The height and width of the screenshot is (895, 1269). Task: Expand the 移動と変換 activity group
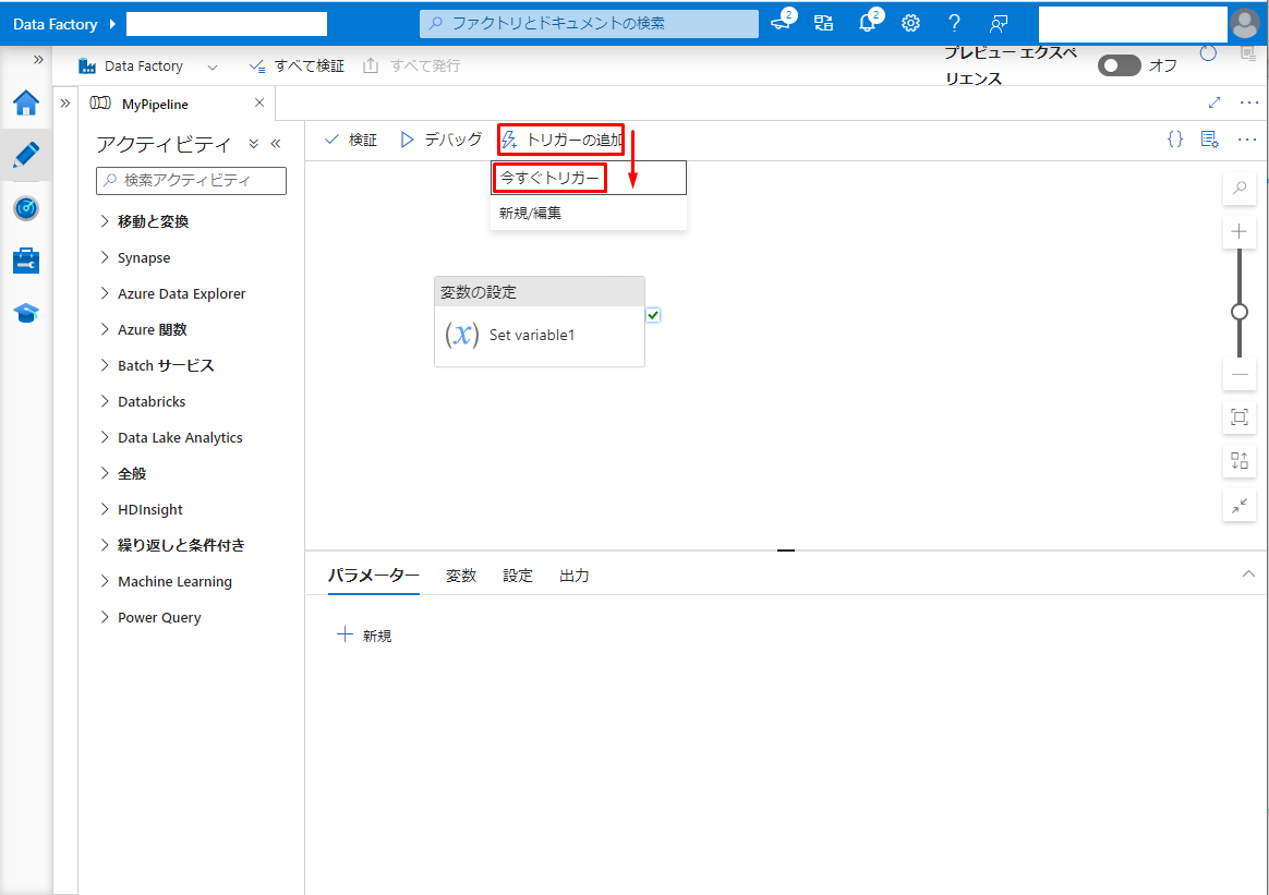pyautogui.click(x=152, y=222)
